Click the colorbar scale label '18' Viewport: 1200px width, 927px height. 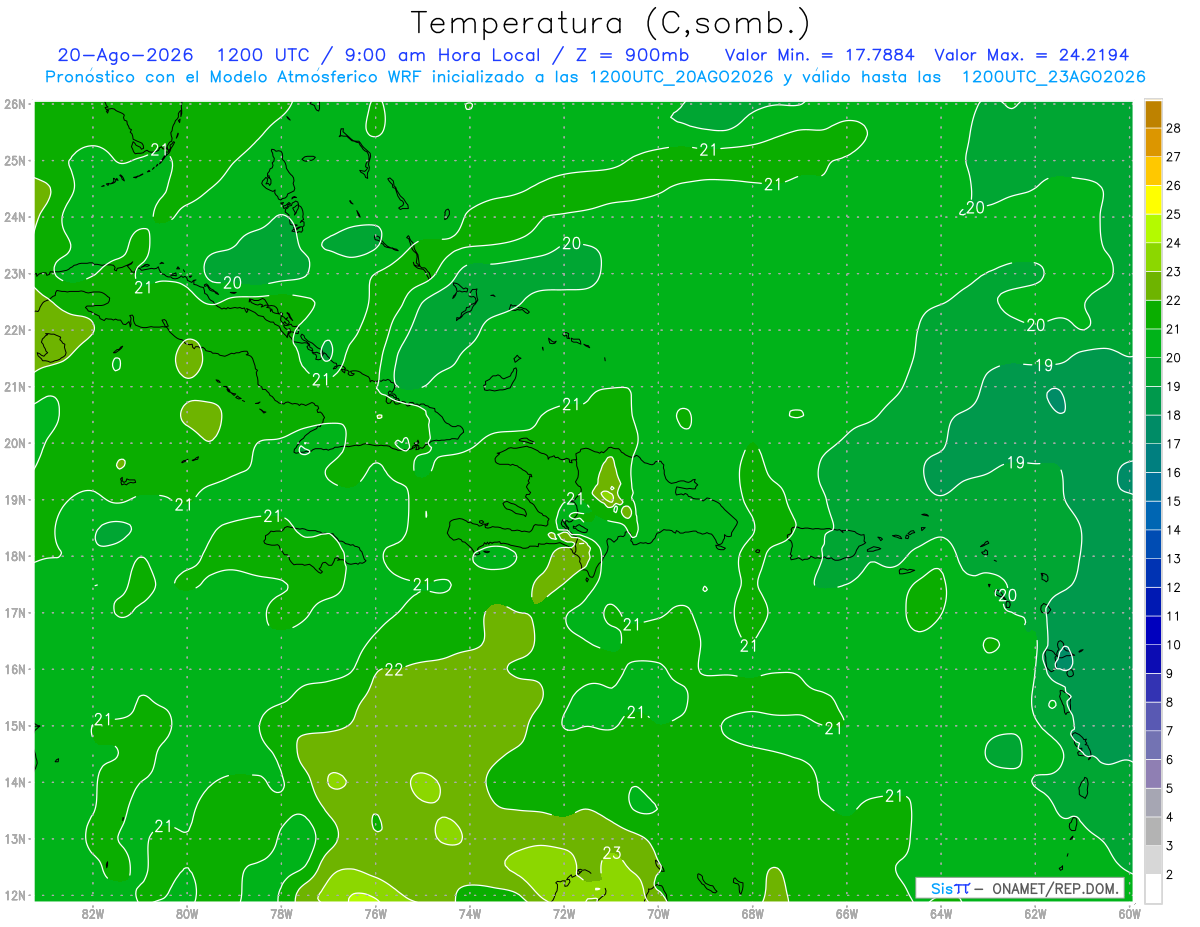pyautogui.click(x=1174, y=415)
